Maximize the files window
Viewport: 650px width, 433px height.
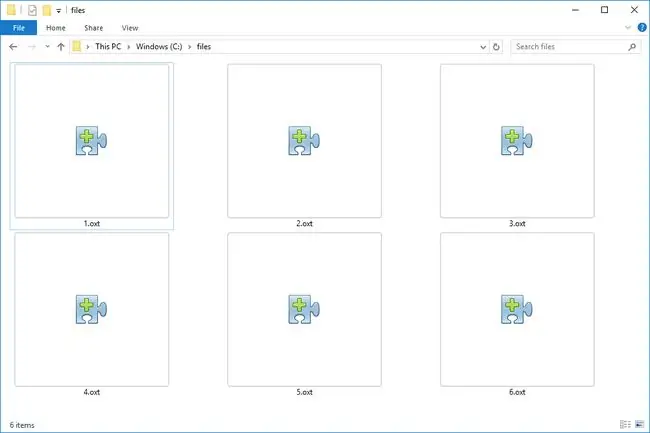pyautogui.click(x=604, y=10)
